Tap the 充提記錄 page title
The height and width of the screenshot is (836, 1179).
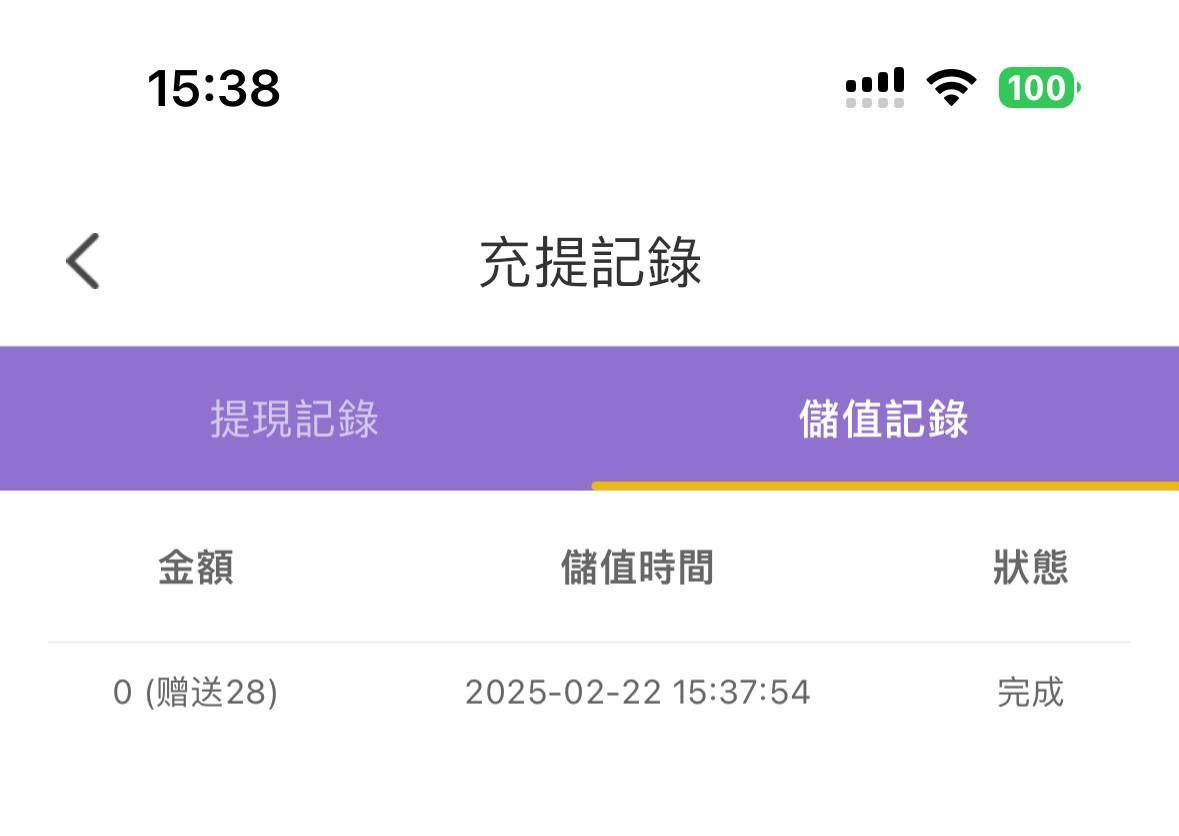(x=590, y=264)
